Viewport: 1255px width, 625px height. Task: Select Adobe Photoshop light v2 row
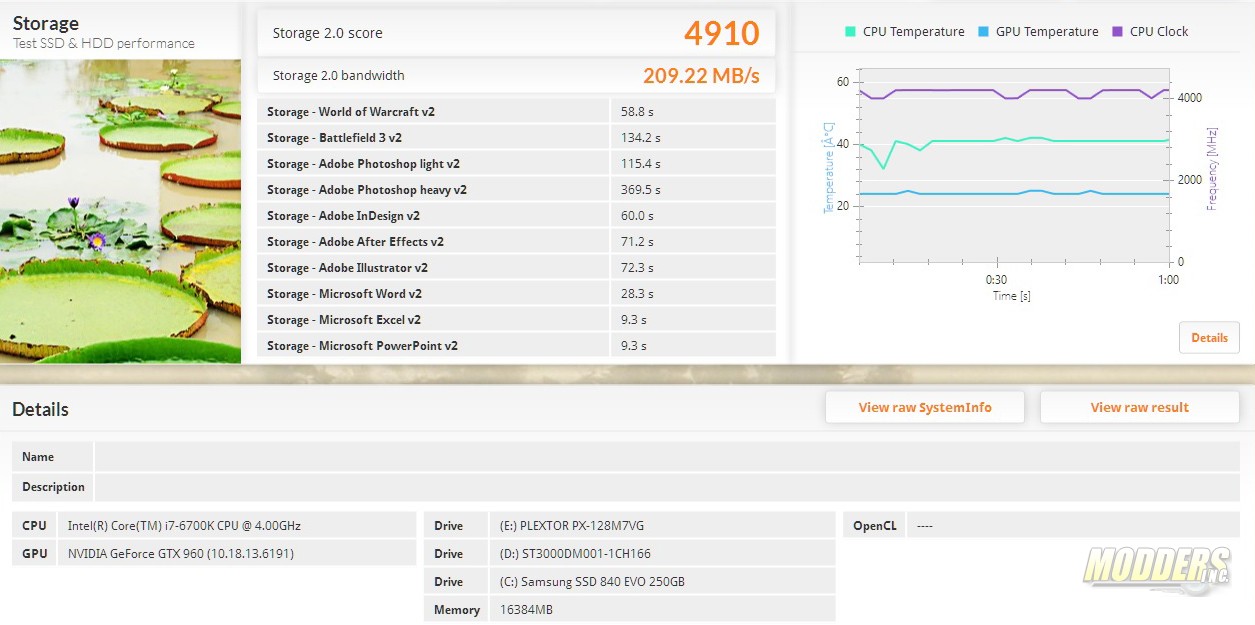pos(516,163)
